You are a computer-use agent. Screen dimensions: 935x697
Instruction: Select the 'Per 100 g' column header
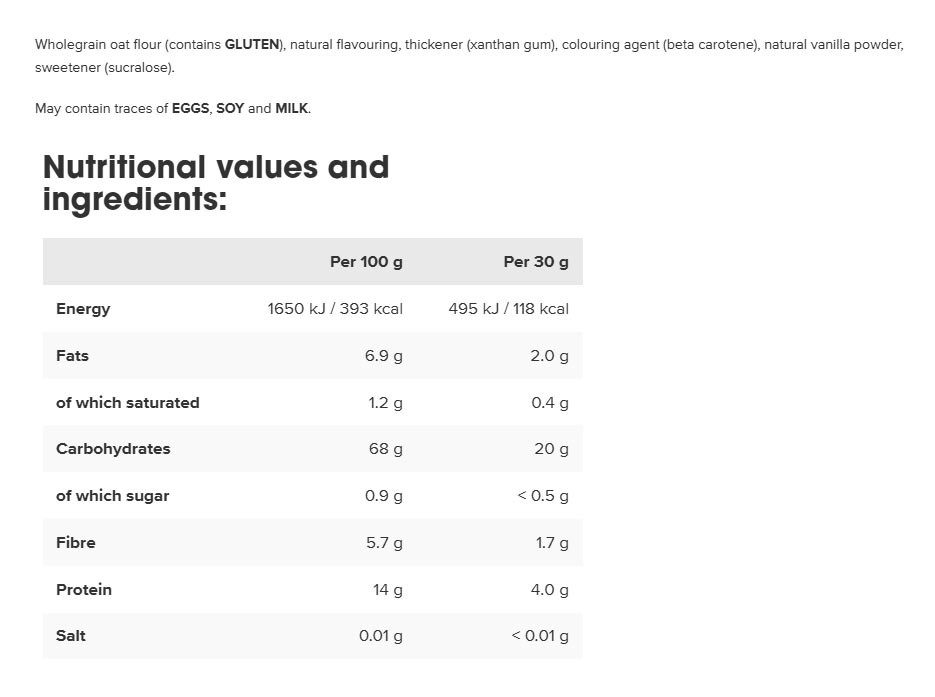tap(366, 262)
